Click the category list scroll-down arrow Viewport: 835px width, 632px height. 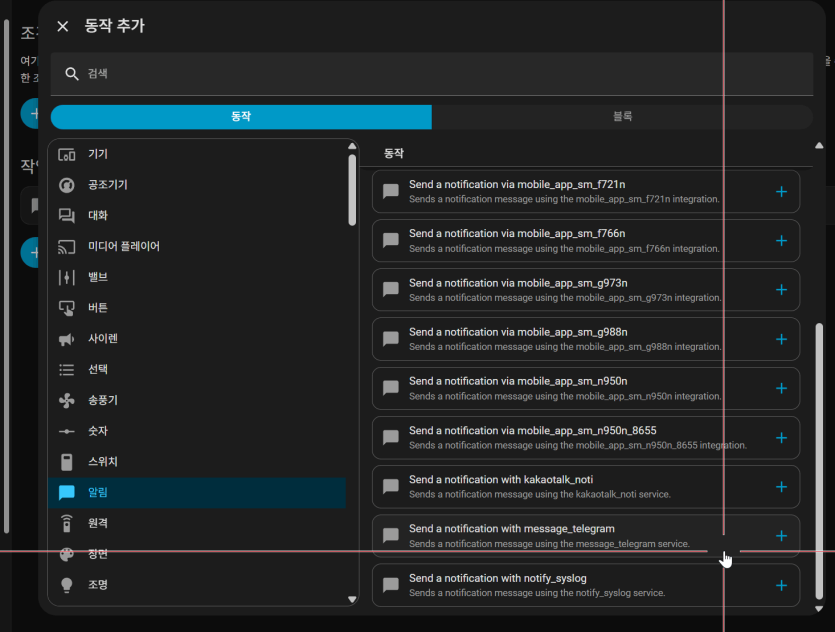[352, 600]
